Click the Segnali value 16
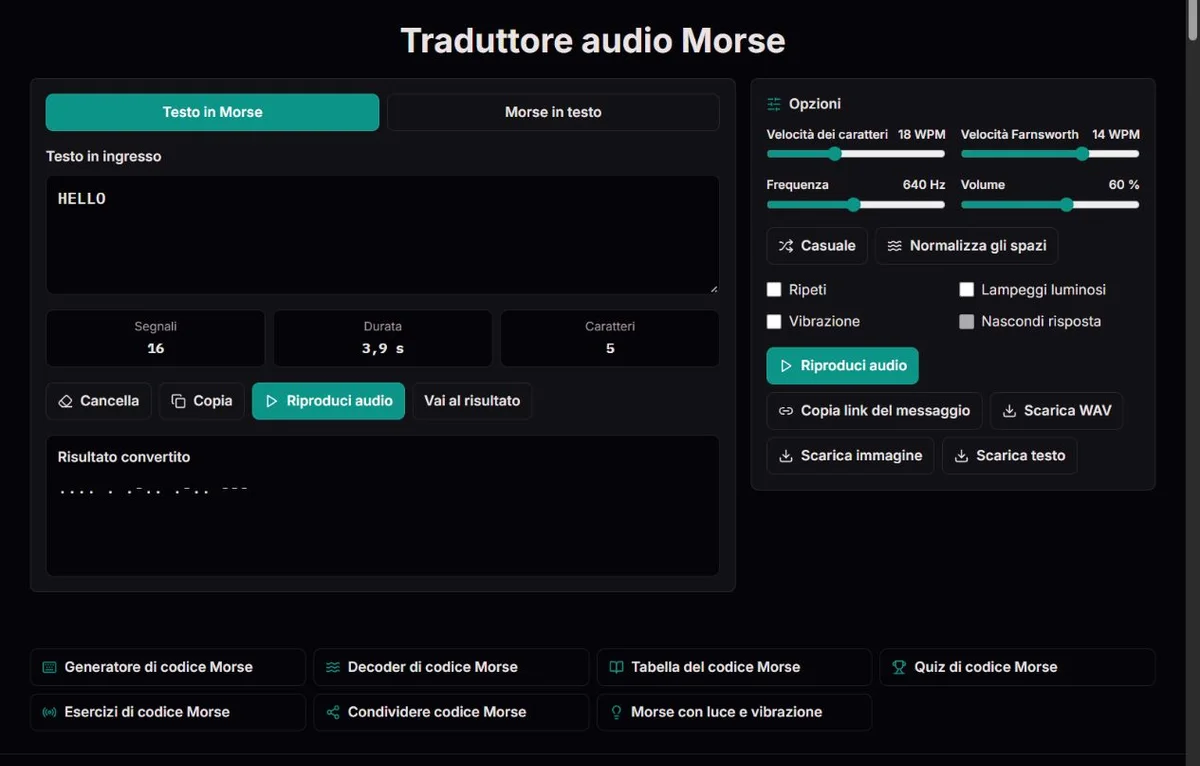 pyautogui.click(x=155, y=349)
